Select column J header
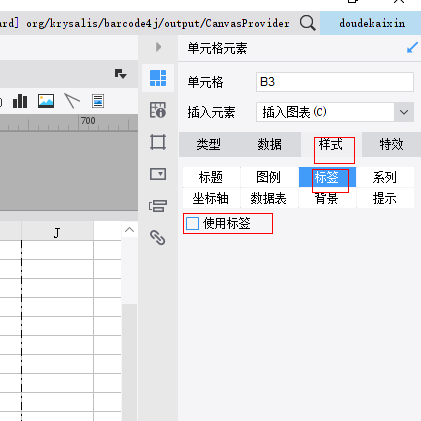 click(57, 231)
